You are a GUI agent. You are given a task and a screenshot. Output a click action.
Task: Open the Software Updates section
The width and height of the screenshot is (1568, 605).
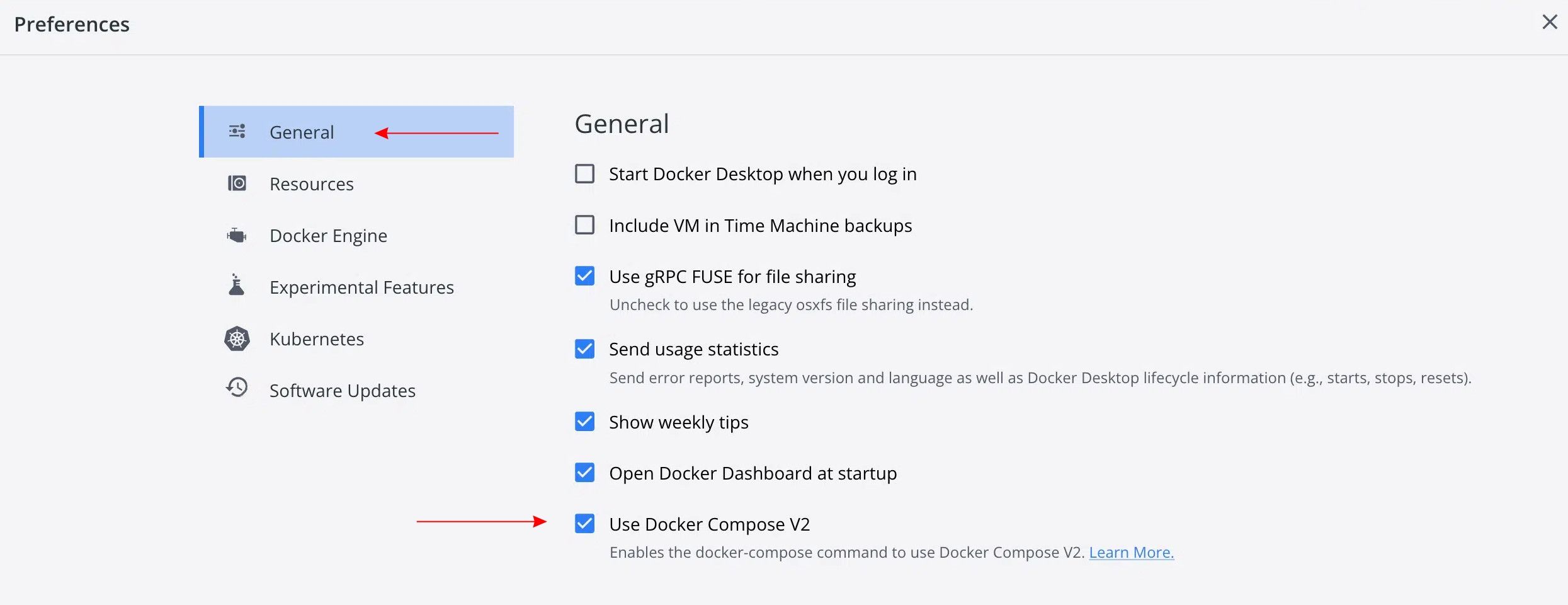point(342,389)
